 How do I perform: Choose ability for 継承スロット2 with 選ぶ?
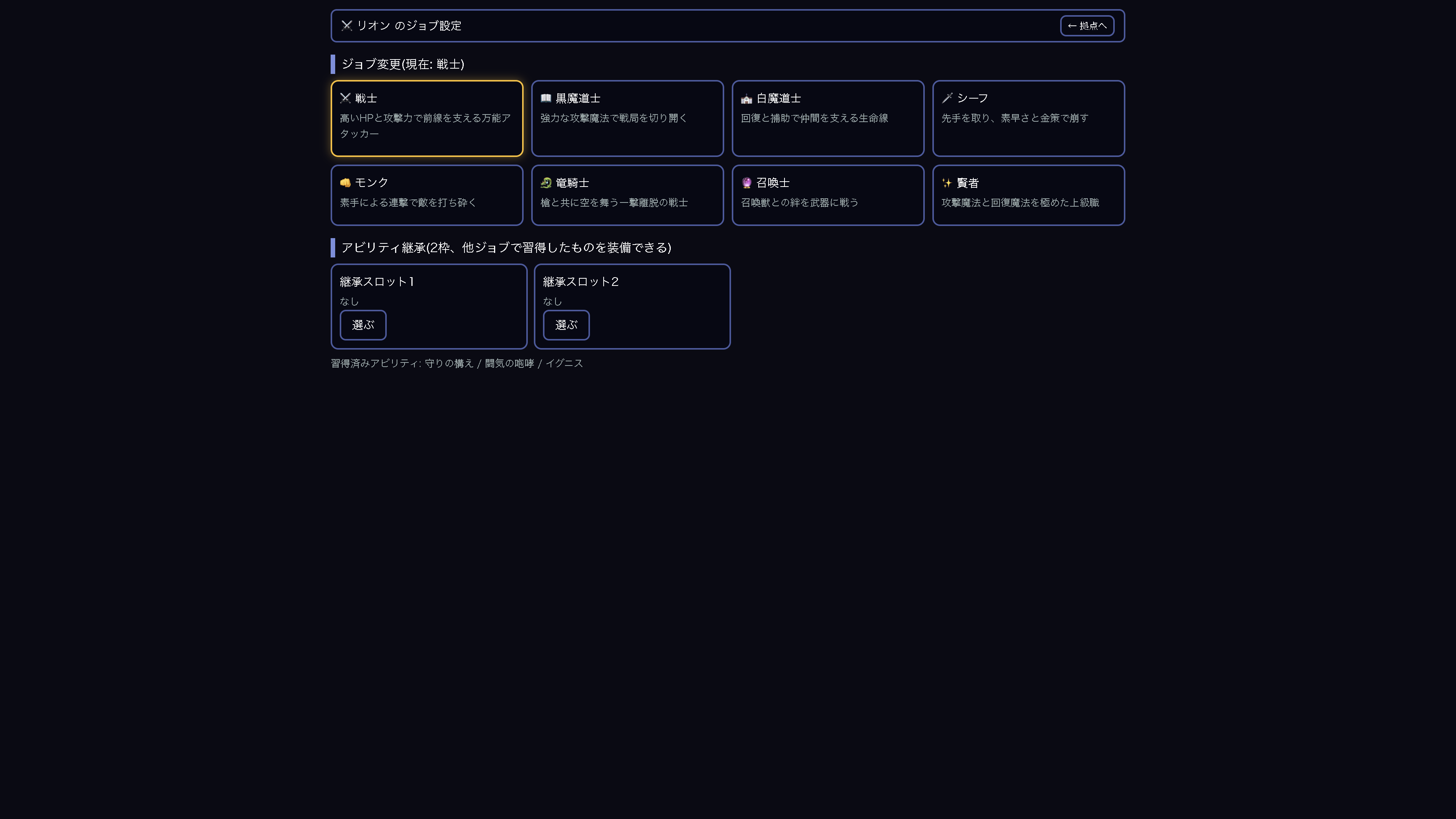(x=566, y=325)
